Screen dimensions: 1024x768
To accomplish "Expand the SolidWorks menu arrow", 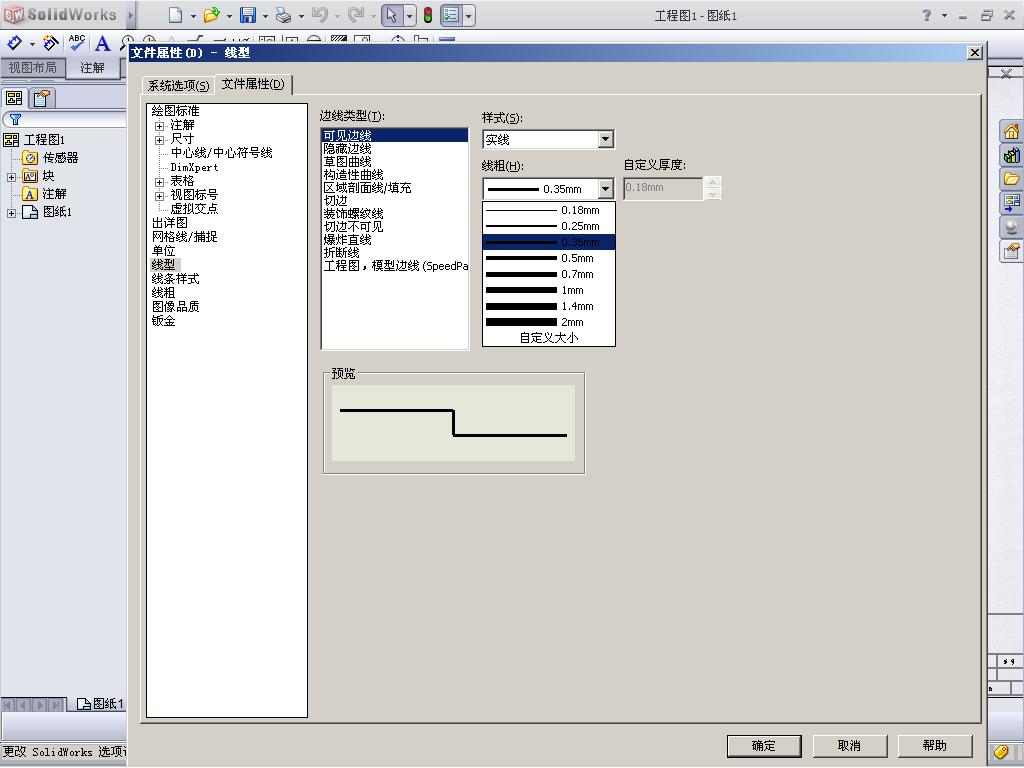I will 131,14.
